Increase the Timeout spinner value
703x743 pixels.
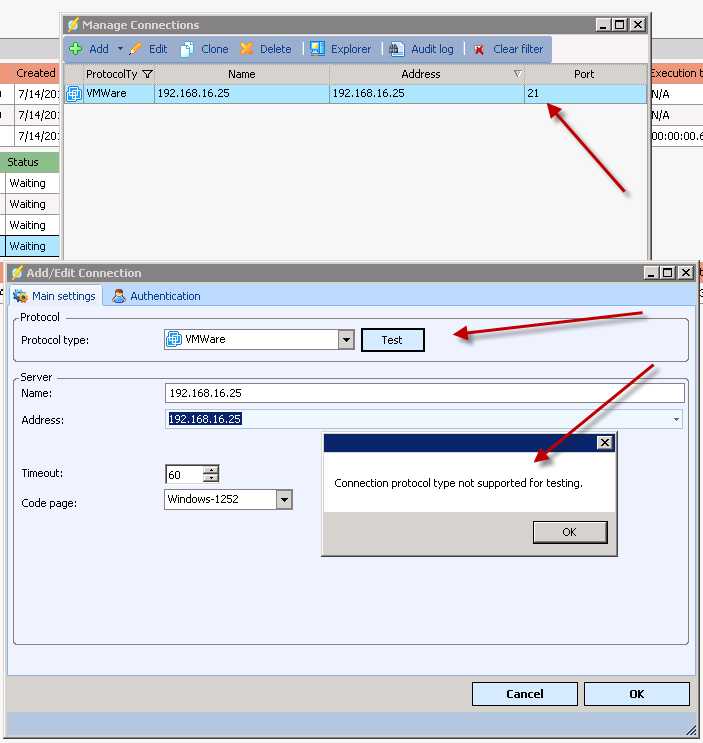point(210,470)
